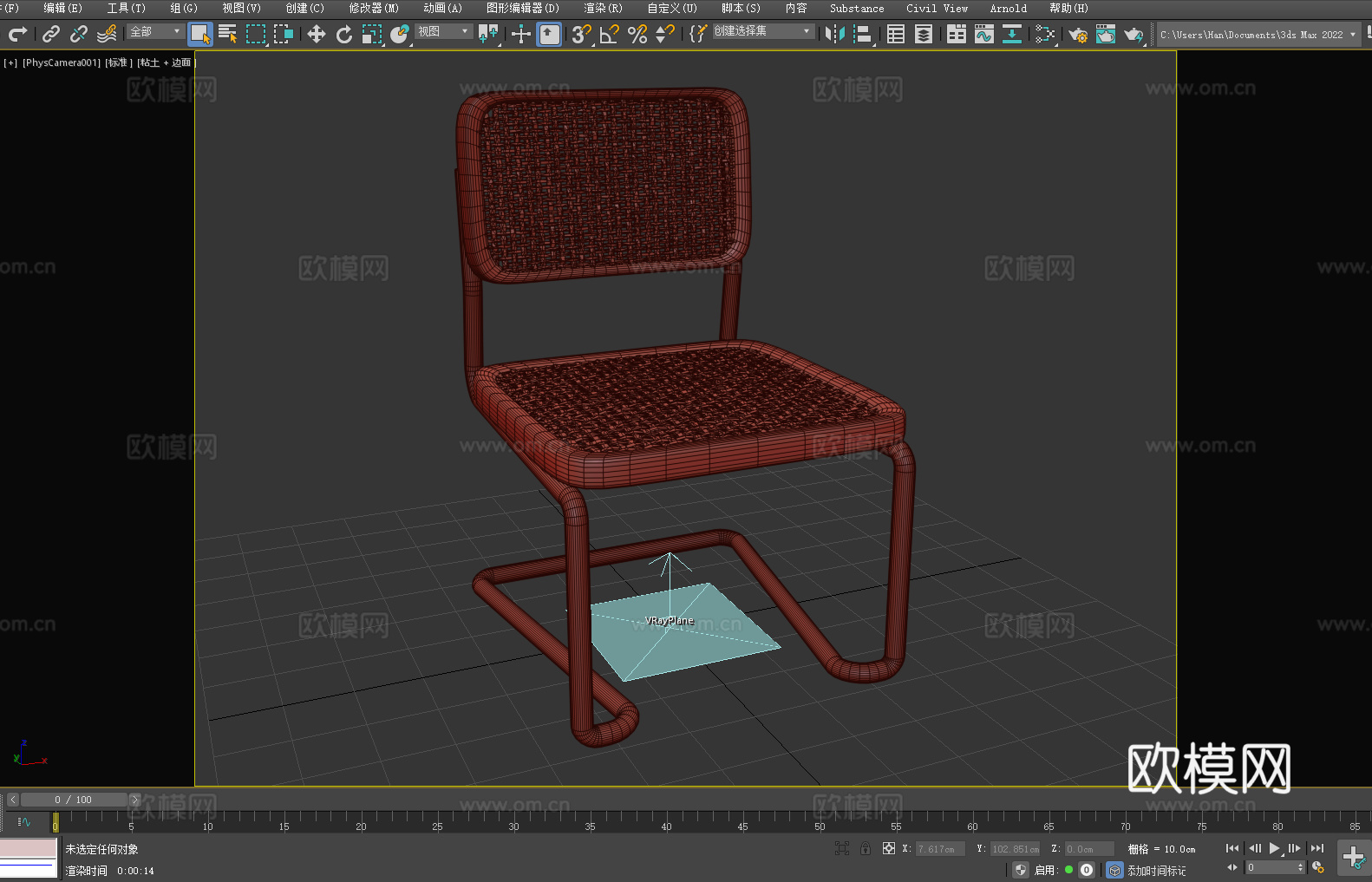Toggle Selection Lock padlock icon
This screenshot has height=882, width=1372.
(866, 848)
